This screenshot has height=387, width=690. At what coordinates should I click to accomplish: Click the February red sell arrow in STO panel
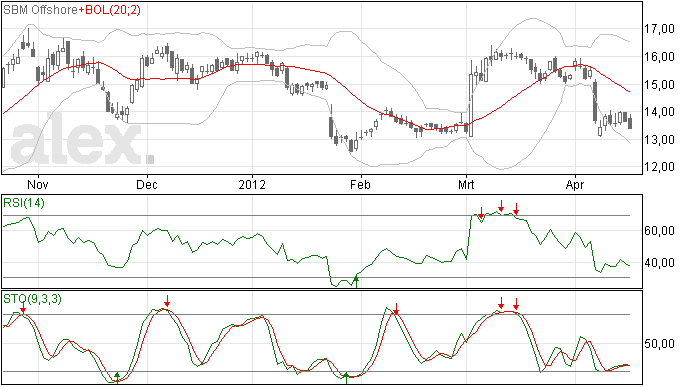(x=396, y=309)
